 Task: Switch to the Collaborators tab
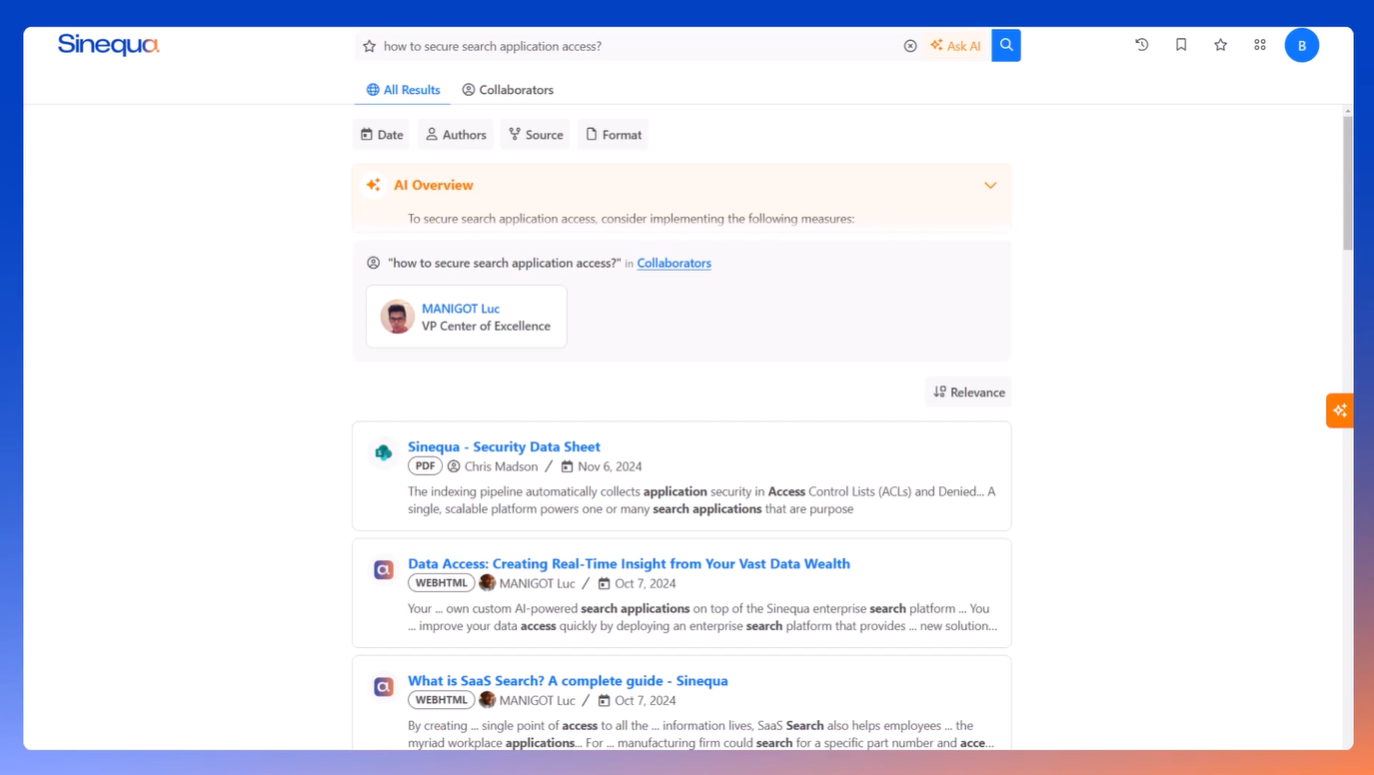click(x=508, y=89)
